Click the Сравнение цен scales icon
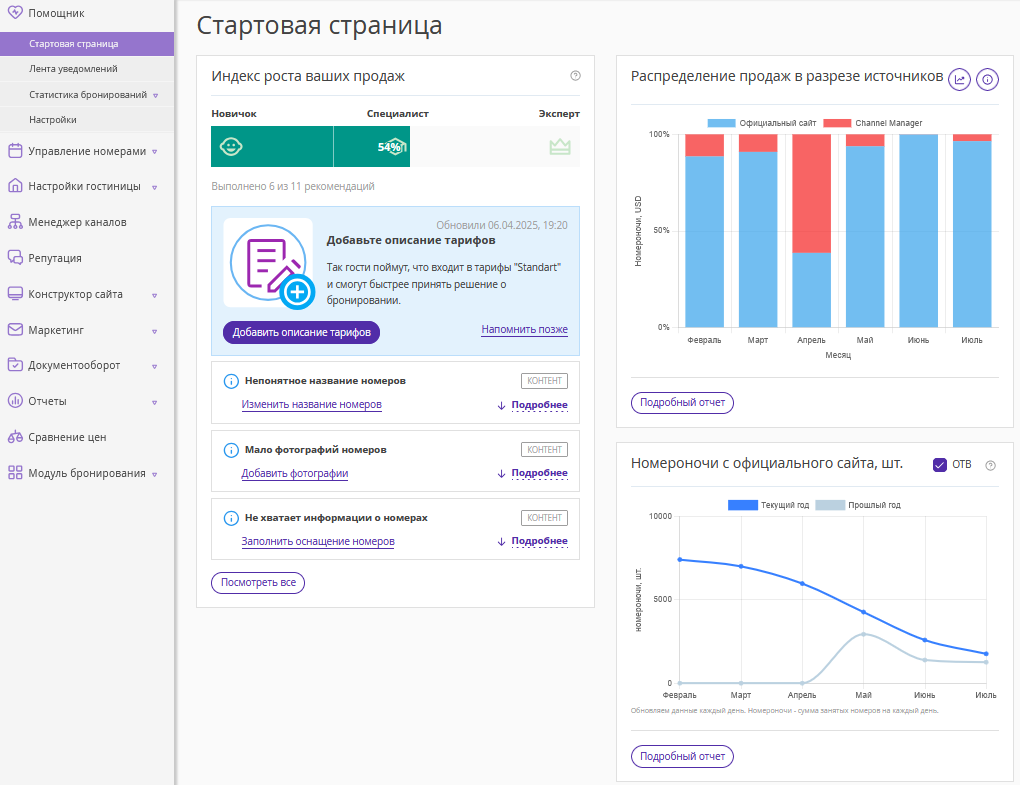 click(x=15, y=437)
